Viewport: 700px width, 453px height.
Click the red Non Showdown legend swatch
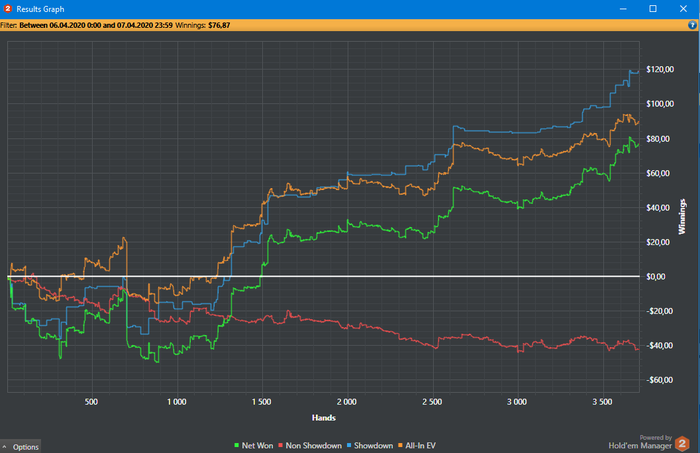(x=281, y=445)
